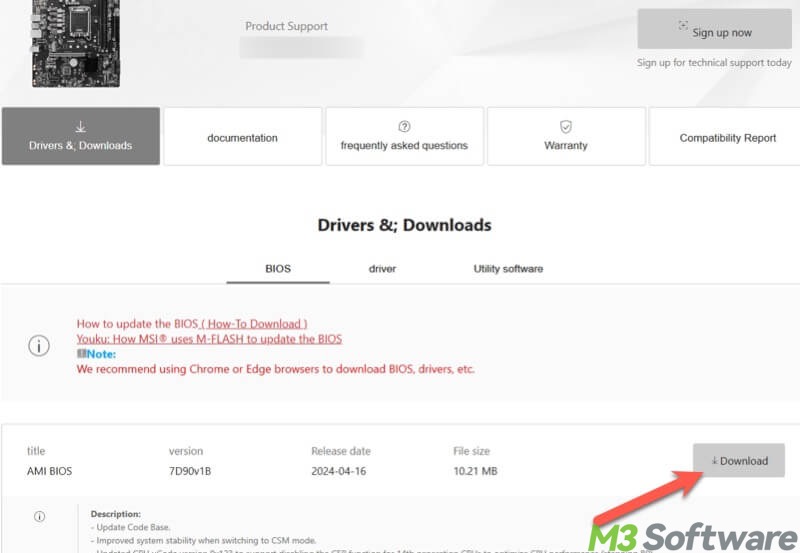Click the M3 Software logo
This screenshot has height=553, width=800.
click(688, 533)
